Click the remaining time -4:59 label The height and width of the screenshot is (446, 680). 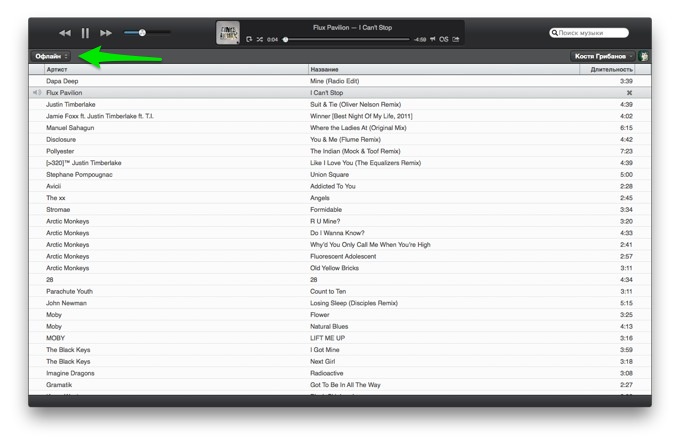(420, 40)
